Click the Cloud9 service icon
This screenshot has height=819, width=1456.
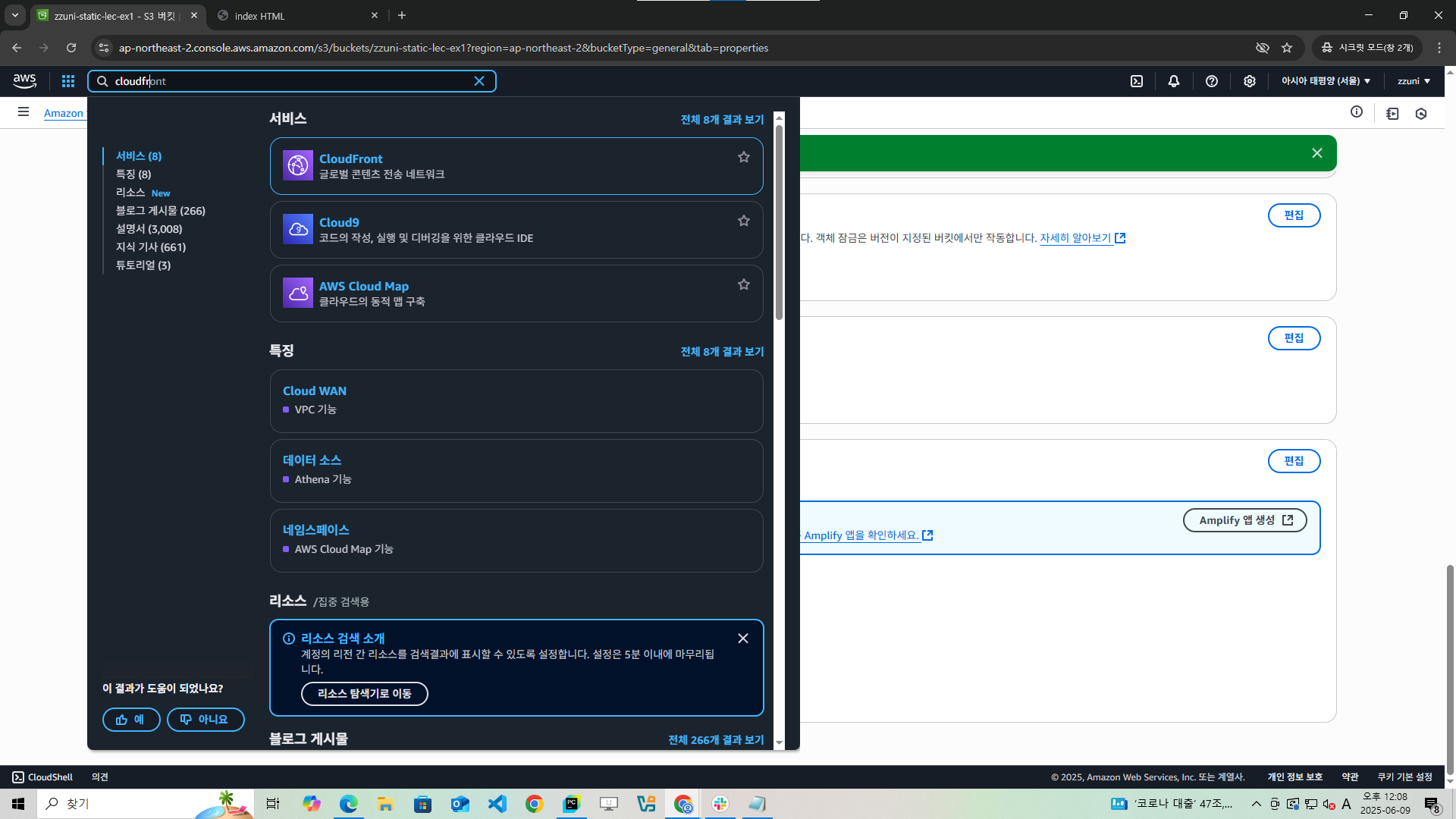click(297, 229)
